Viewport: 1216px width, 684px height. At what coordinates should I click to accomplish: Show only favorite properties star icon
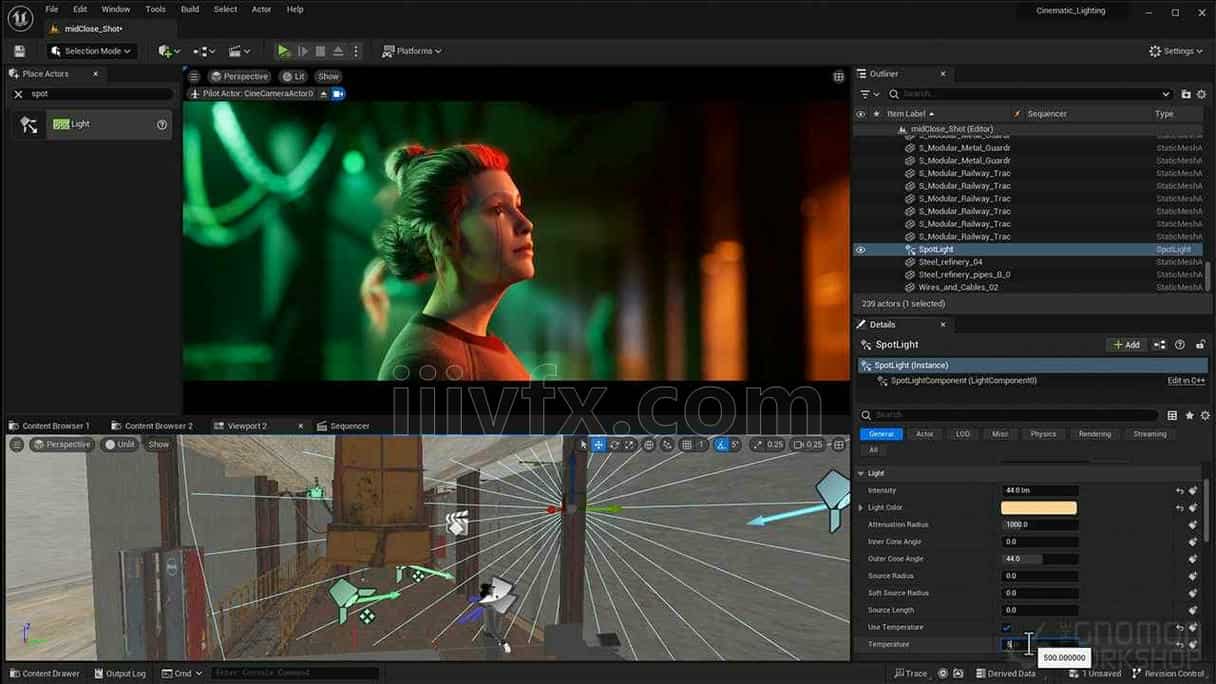(1189, 416)
